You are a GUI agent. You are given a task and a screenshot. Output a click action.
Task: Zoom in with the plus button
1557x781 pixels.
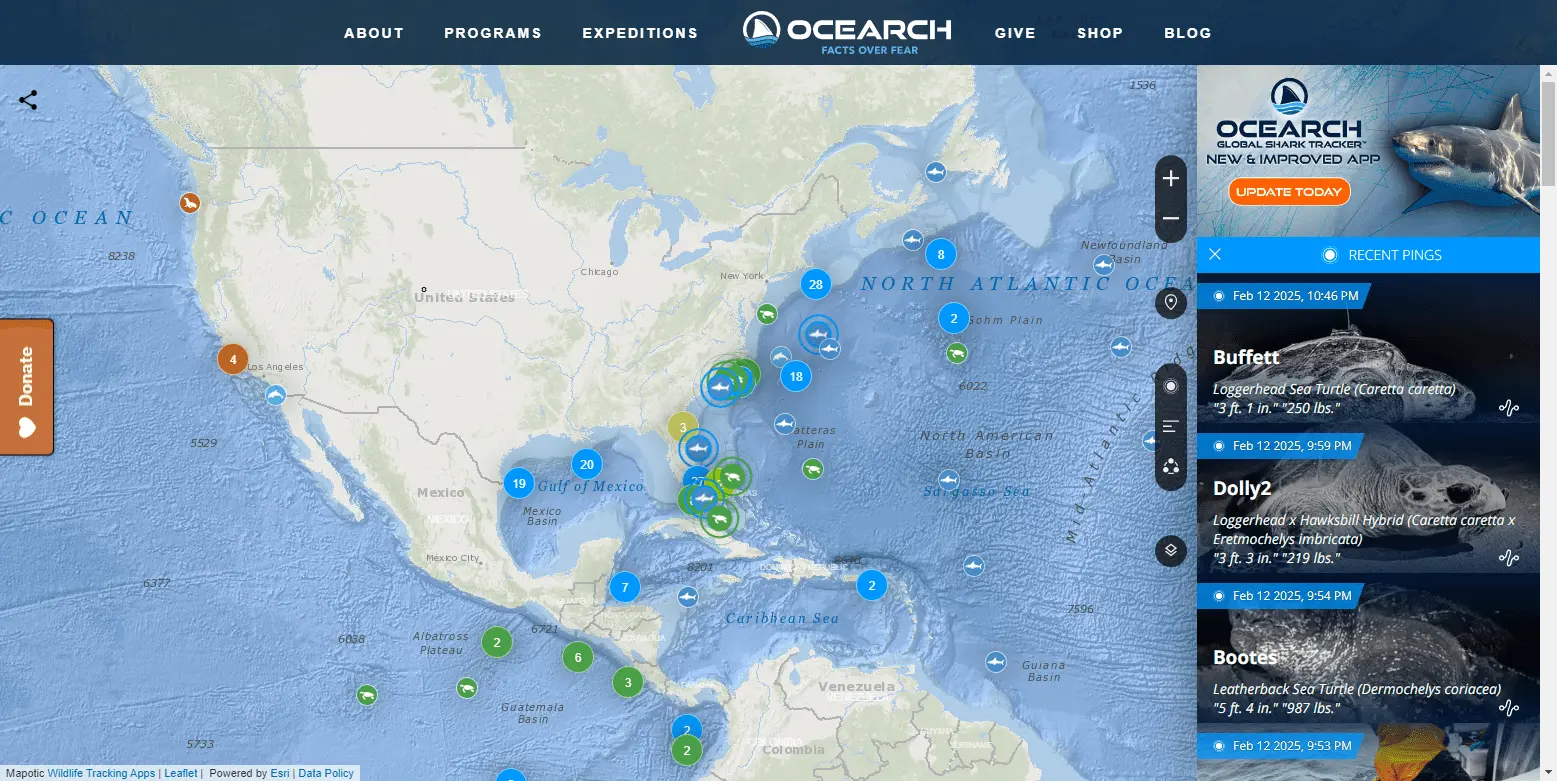(1171, 178)
